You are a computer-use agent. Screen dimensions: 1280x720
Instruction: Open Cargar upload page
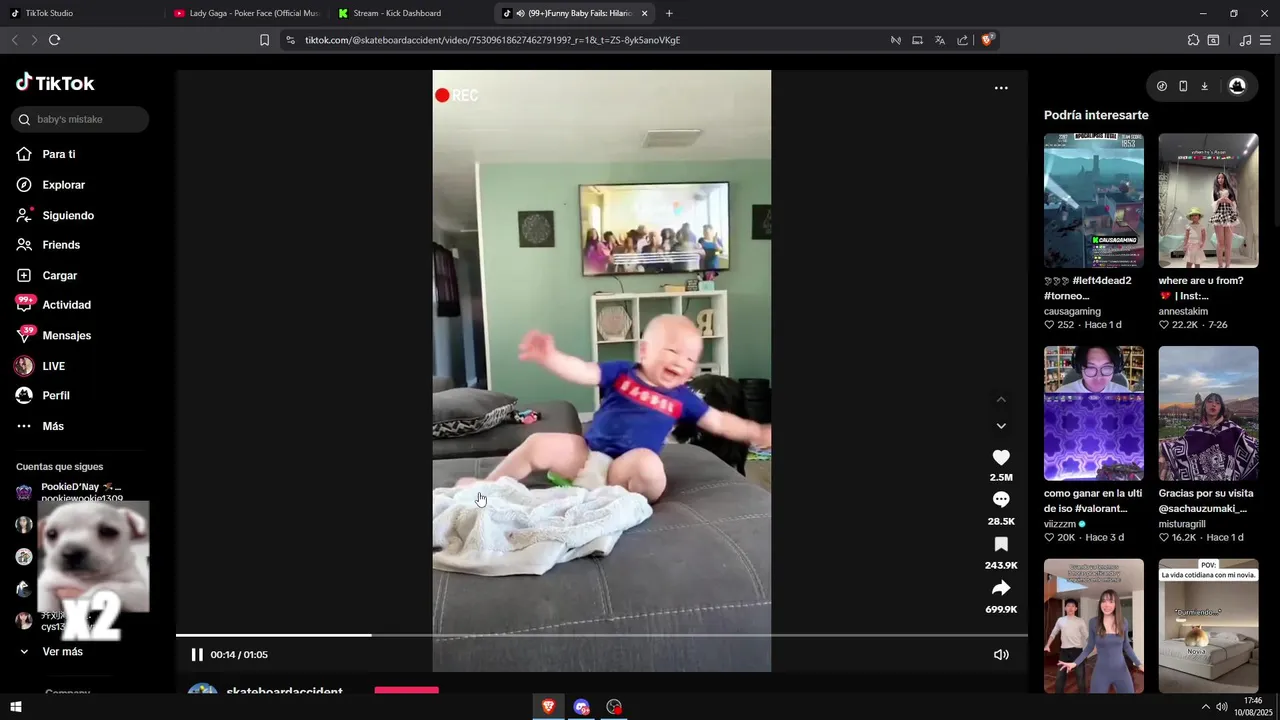pyautogui.click(x=60, y=275)
